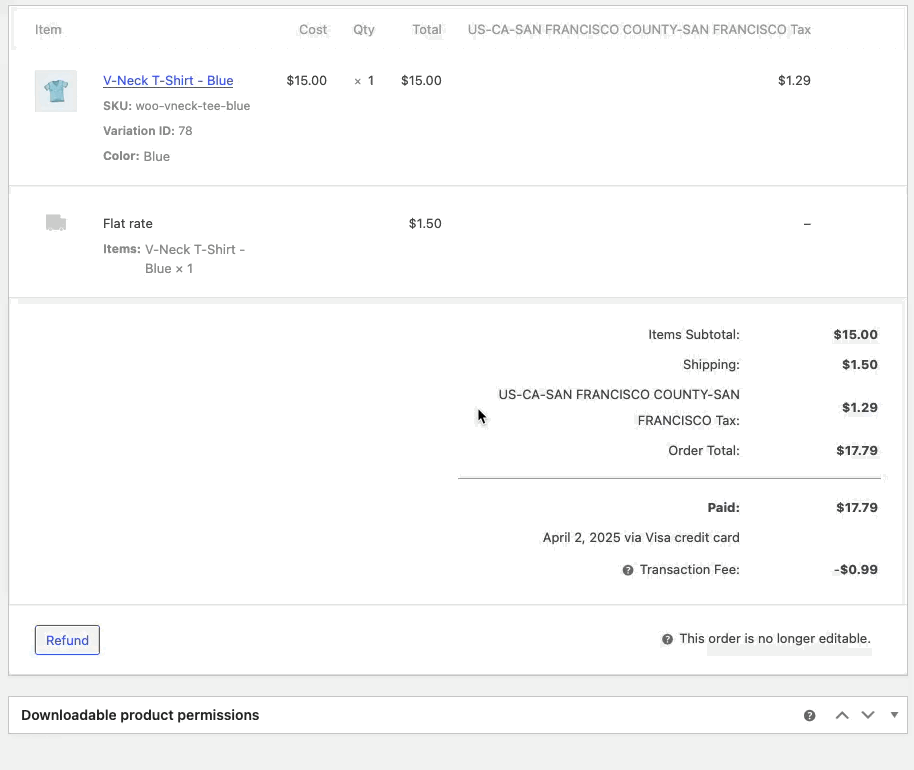Click the San Francisco Tax column header

coord(639,29)
